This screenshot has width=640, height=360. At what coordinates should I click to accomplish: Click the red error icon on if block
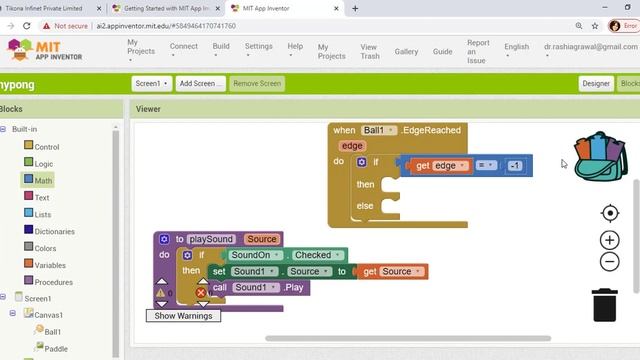click(x=200, y=292)
